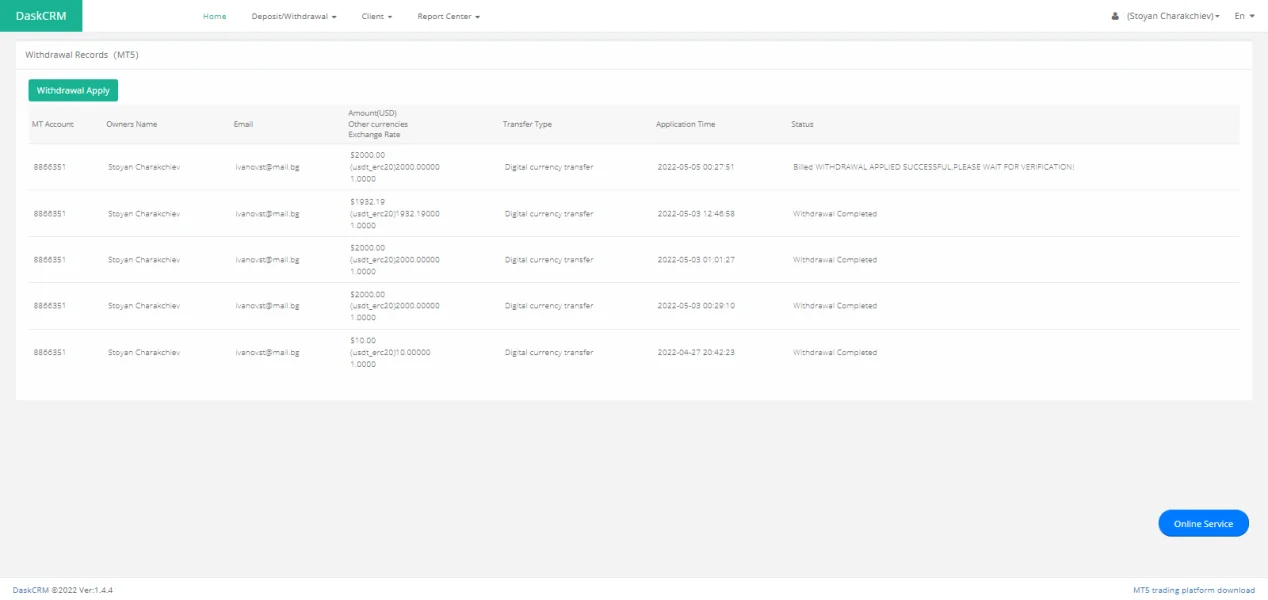
Task: Expand the Client dropdown menu
Action: click(376, 17)
